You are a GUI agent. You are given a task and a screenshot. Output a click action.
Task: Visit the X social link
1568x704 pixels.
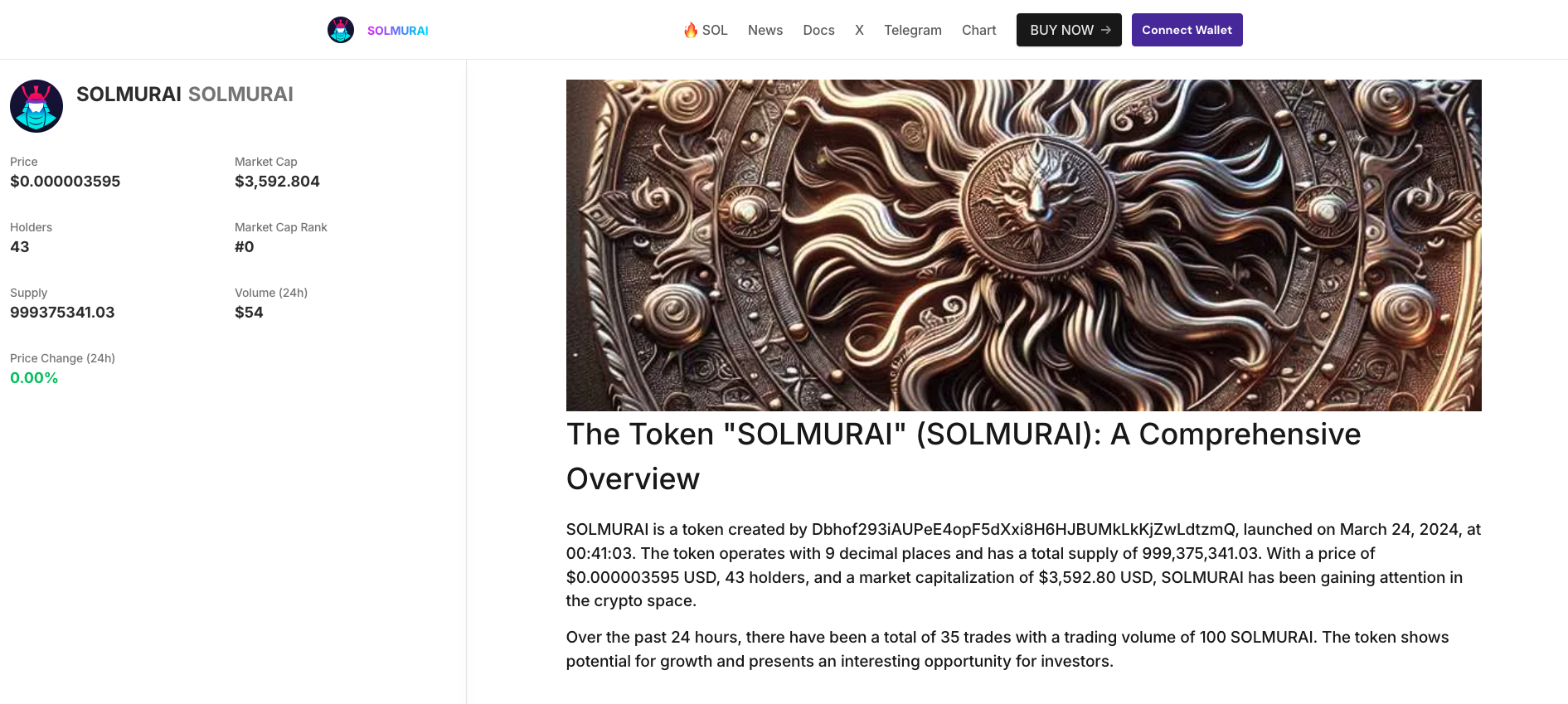(x=859, y=30)
